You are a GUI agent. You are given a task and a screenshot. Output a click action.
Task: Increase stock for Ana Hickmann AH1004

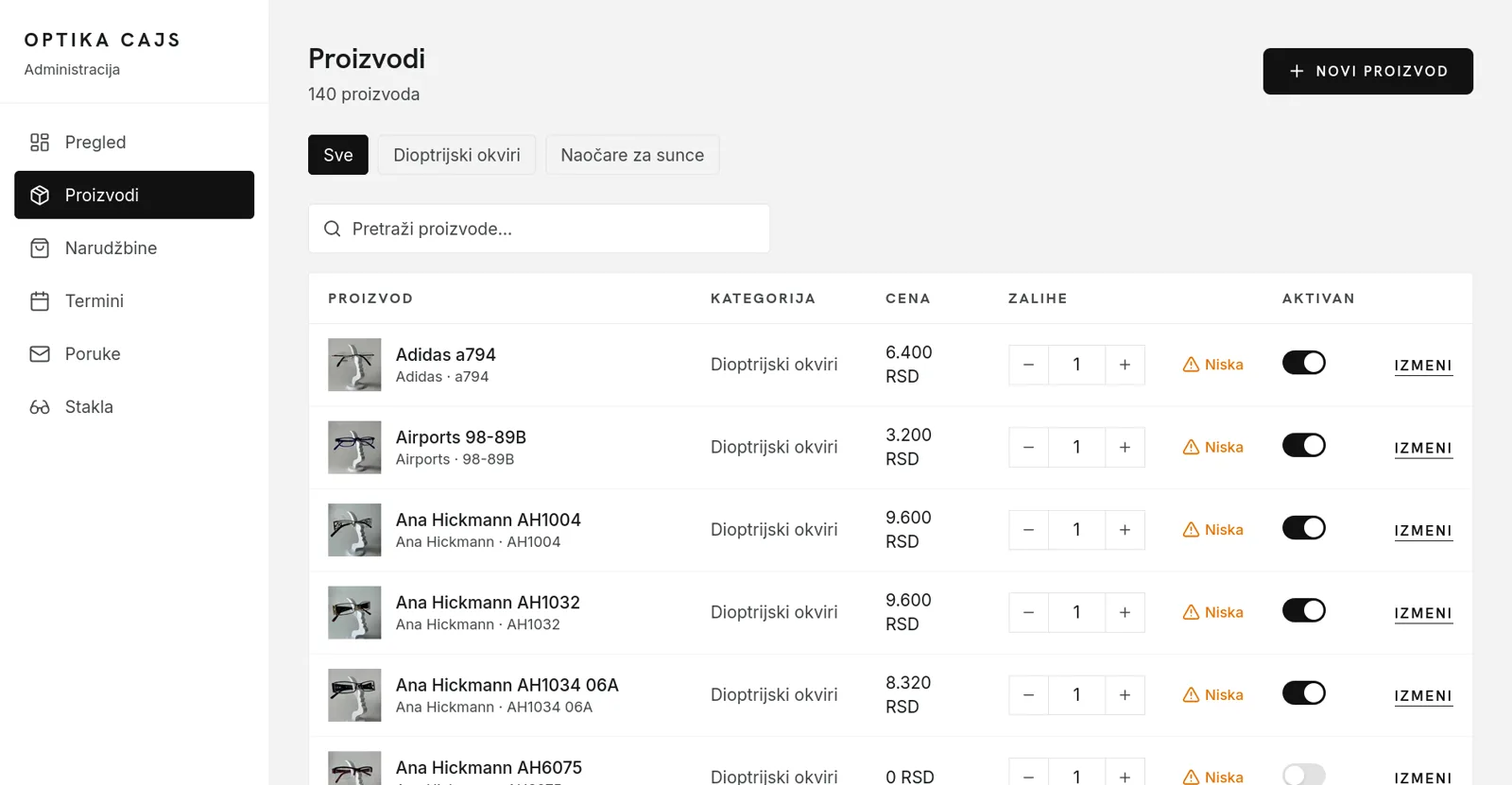pos(1125,530)
